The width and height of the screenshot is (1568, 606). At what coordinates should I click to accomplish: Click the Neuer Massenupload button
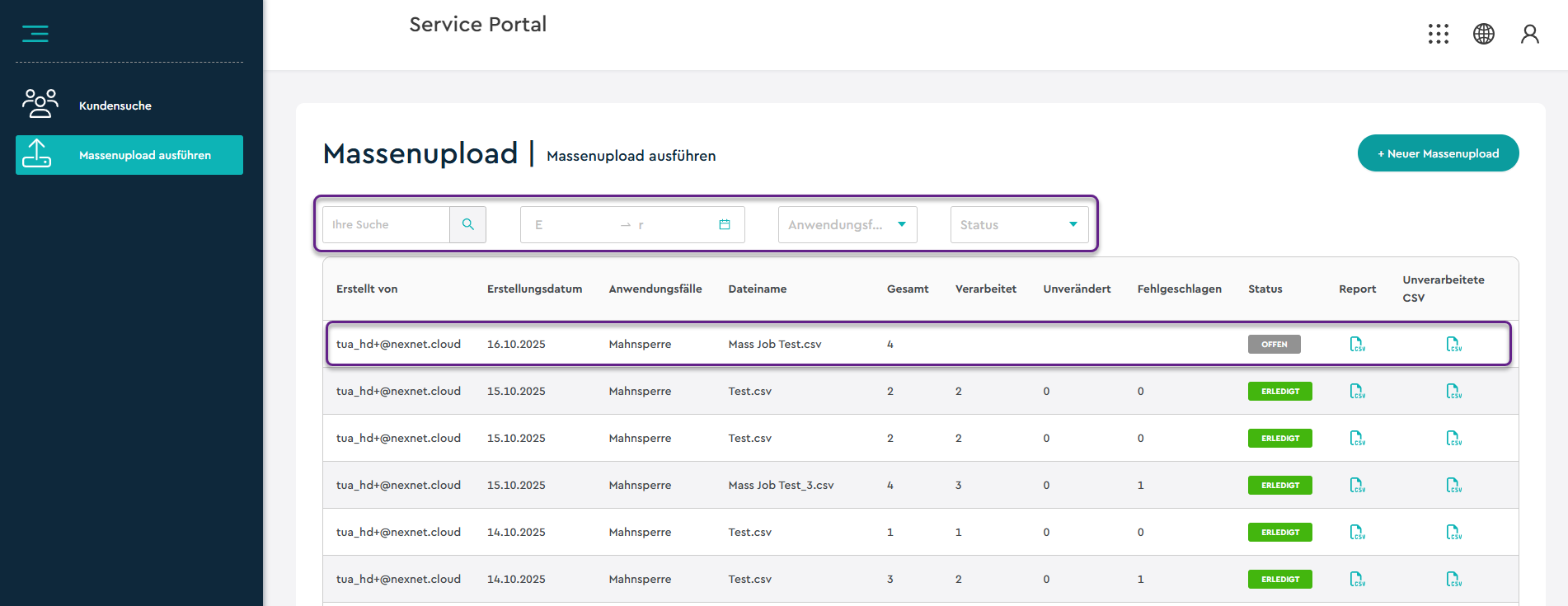[x=1437, y=153]
